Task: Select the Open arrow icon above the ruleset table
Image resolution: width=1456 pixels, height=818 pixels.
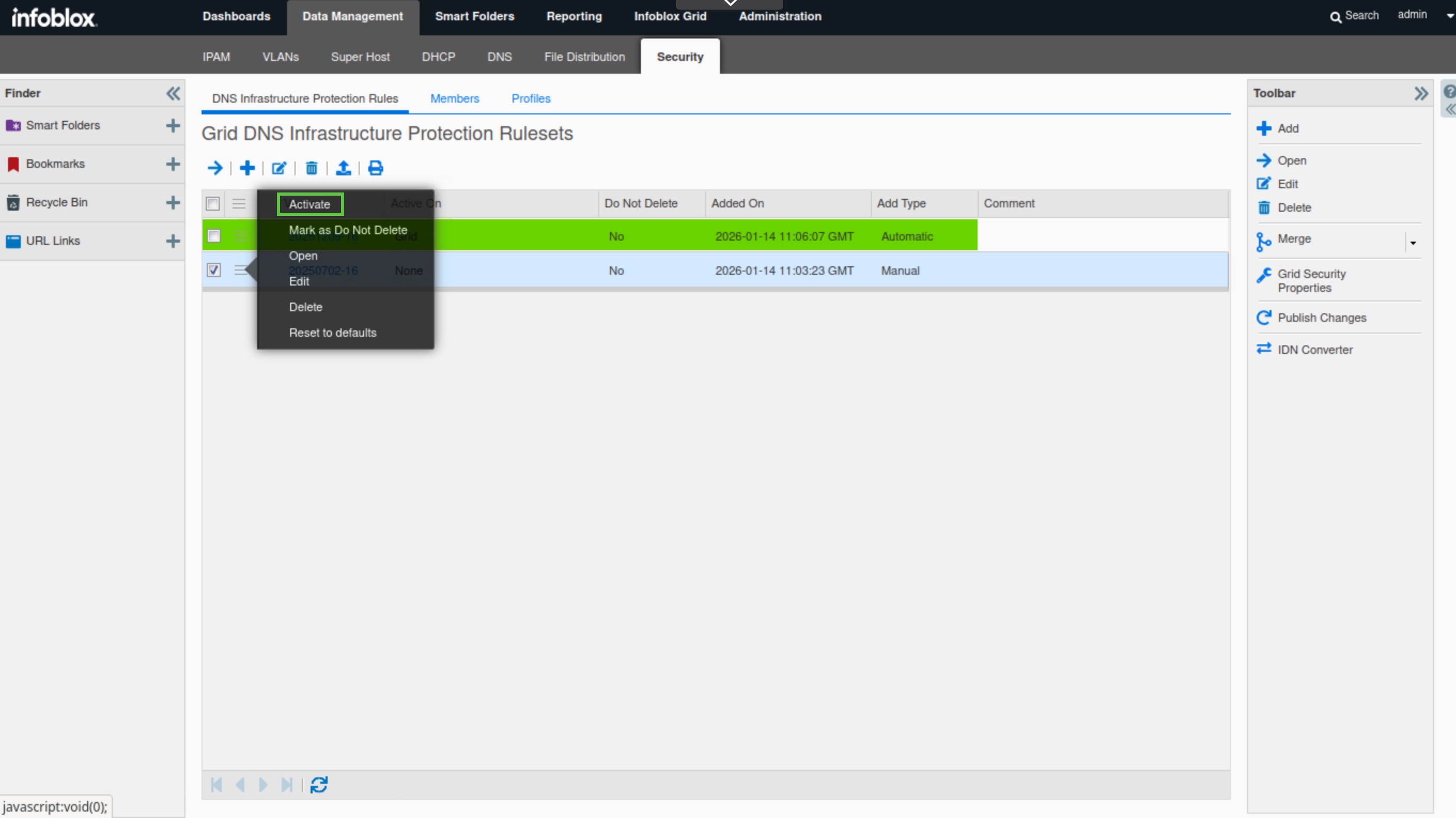Action: tap(215, 168)
